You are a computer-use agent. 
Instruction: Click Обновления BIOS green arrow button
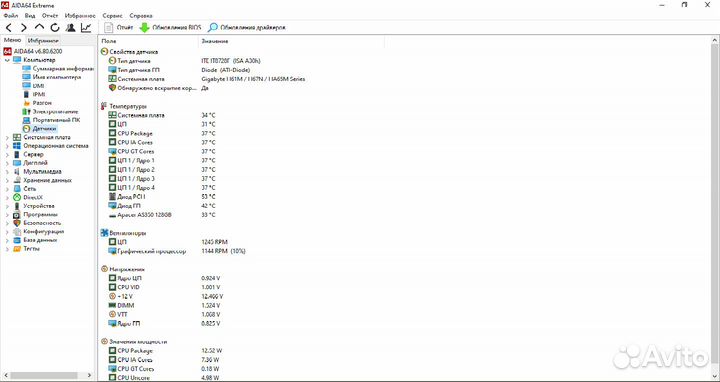pos(170,28)
